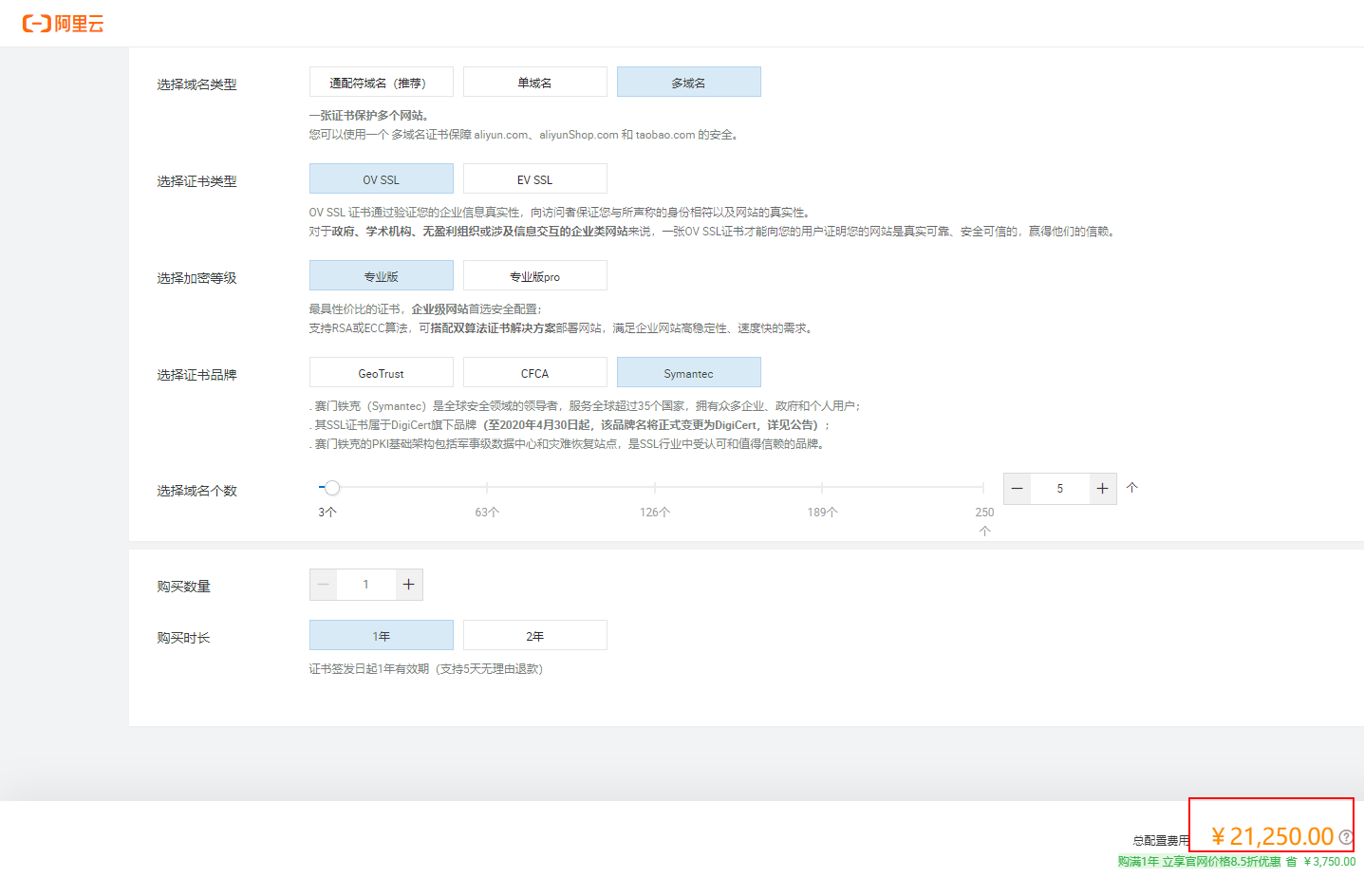Click the 选择证书品牌 label
Image resolution: width=1364 pixels, height=896 pixels.
tap(196, 375)
